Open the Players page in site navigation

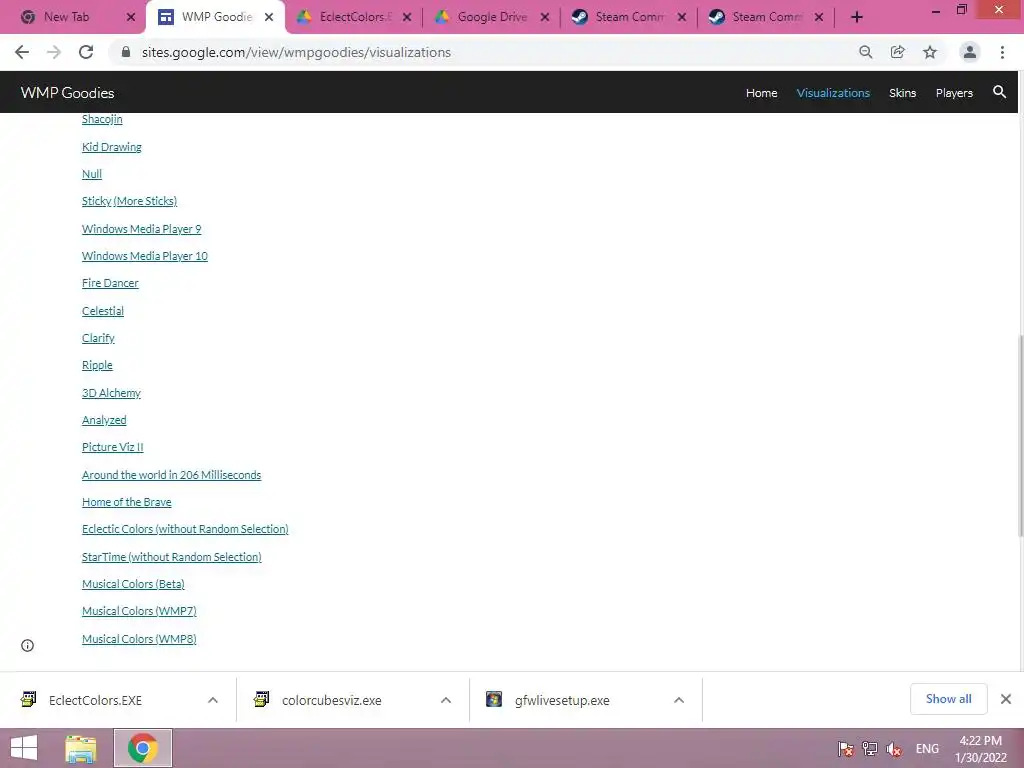(x=953, y=93)
